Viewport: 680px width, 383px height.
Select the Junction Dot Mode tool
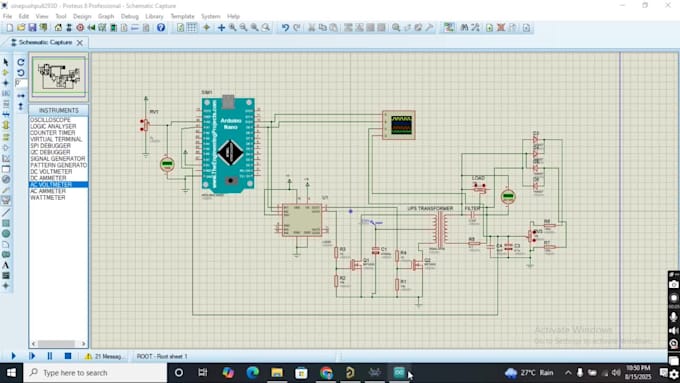tap(6, 83)
